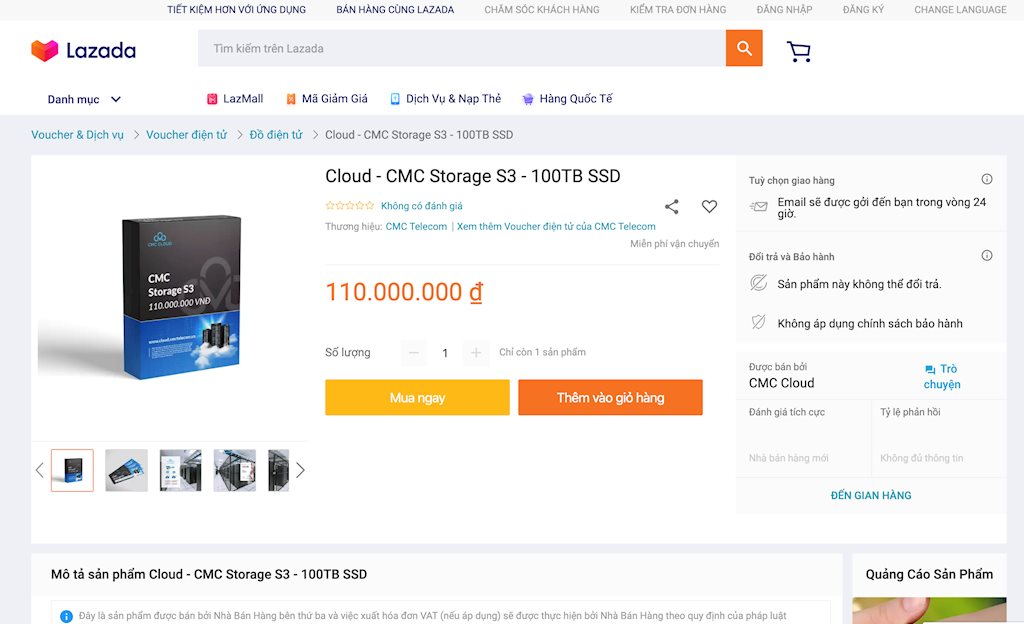Open Mã Giảm Giá menu item
The height and width of the screenshot is (624, 1024).
coord(326,99)
